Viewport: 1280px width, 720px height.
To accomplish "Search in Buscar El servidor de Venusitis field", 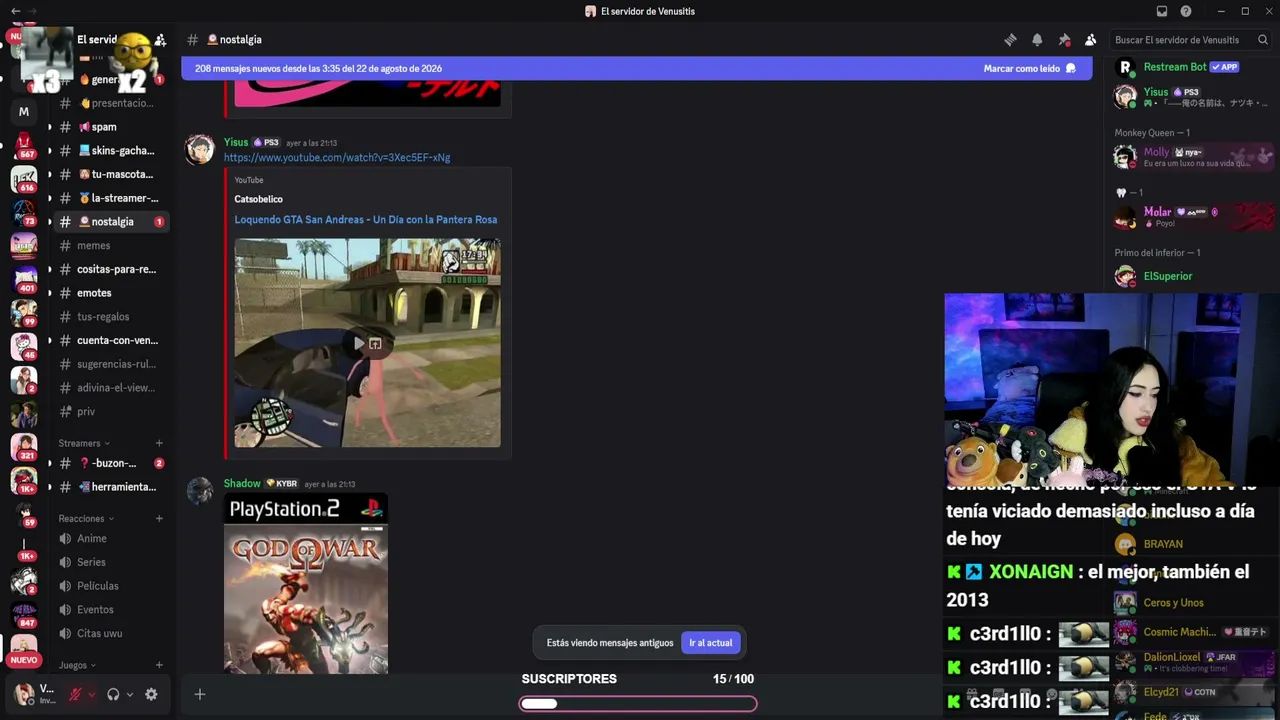I will (x=1191, y=40).
